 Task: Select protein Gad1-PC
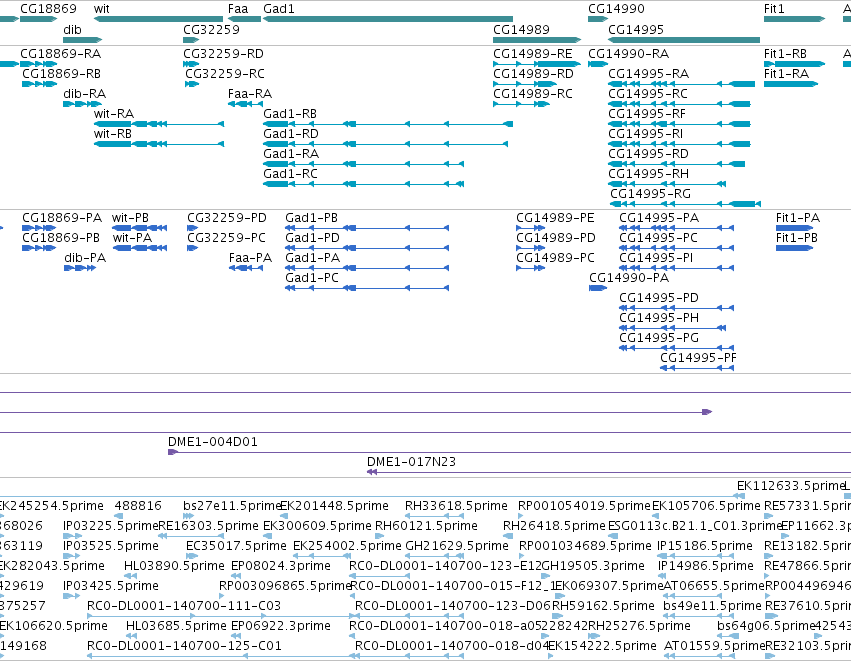(x=367, y=288)
